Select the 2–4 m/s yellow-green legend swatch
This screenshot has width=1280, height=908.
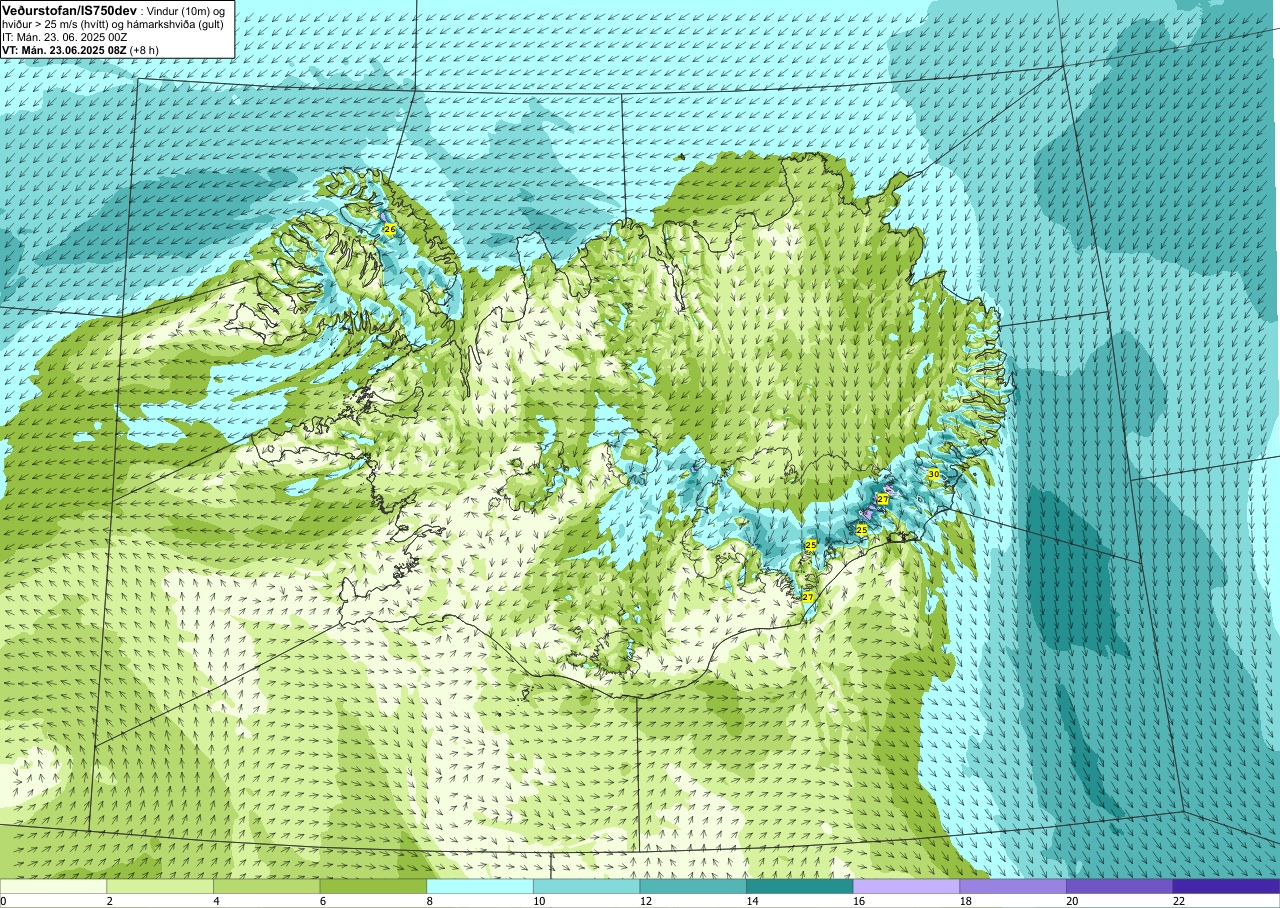pos(160,886)
